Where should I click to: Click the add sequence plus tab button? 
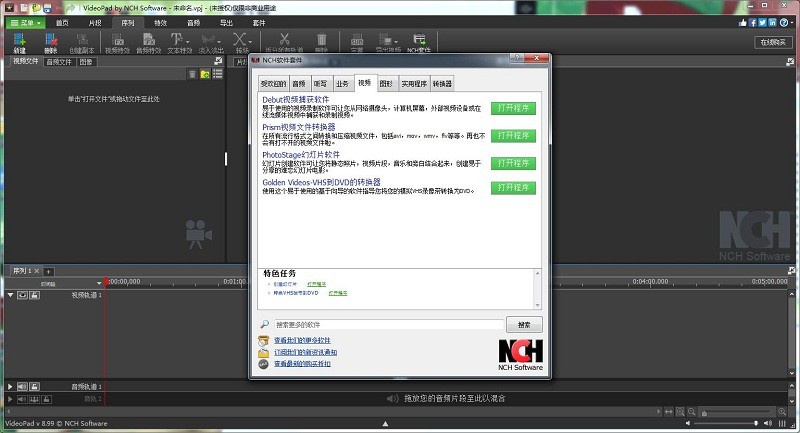(48, 271)
